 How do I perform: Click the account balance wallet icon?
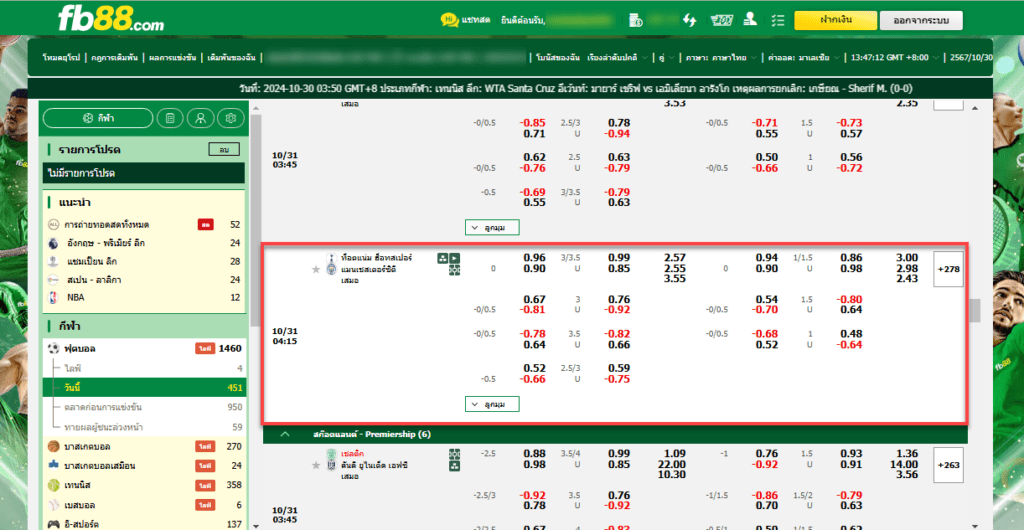click(635, 20)
